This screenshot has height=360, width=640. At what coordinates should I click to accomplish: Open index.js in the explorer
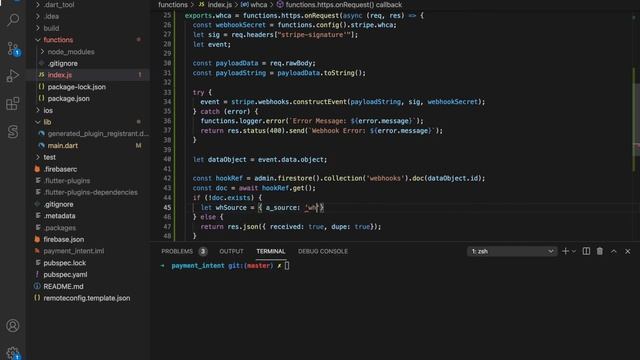click(60, 75)
